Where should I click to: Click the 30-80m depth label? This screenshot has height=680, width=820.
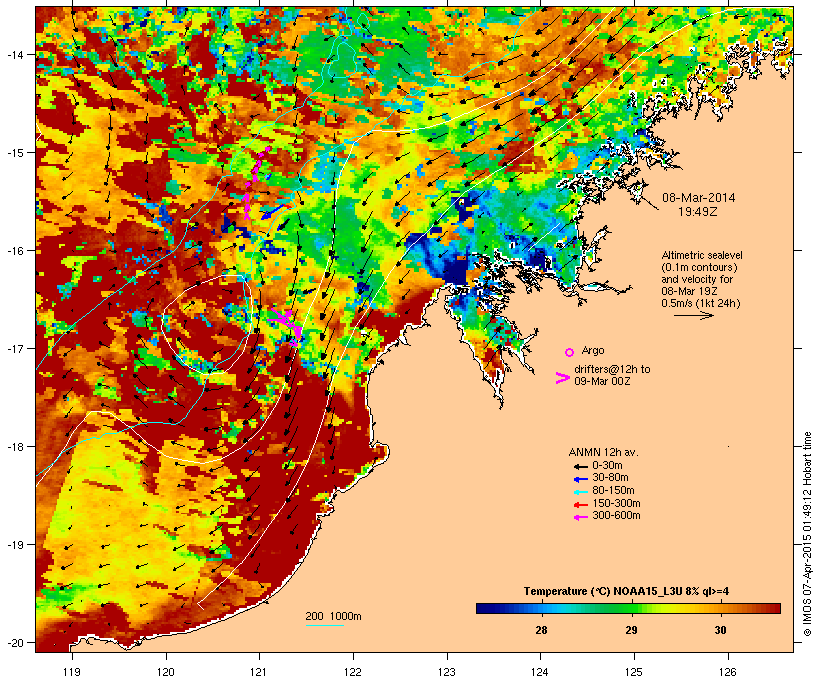coord(610,478)
